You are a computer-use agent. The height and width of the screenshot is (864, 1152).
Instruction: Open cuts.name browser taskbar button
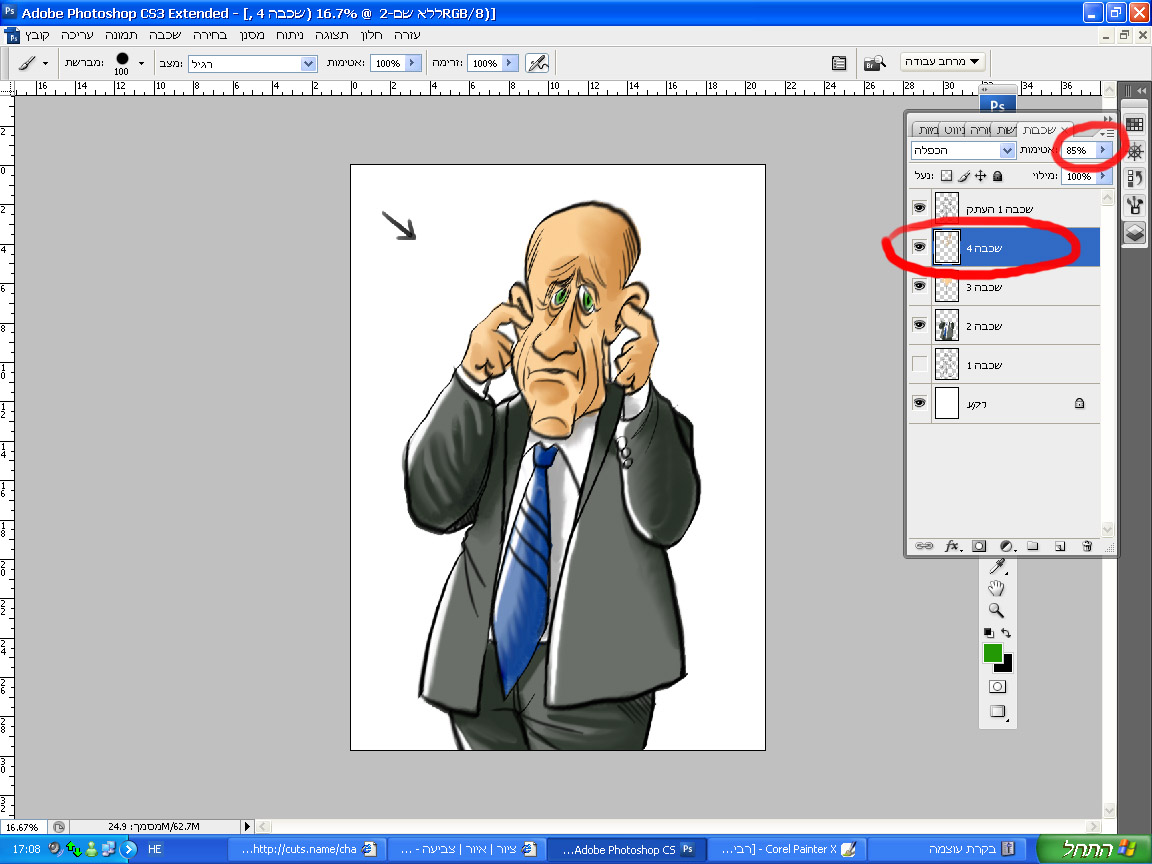point(307,849)
